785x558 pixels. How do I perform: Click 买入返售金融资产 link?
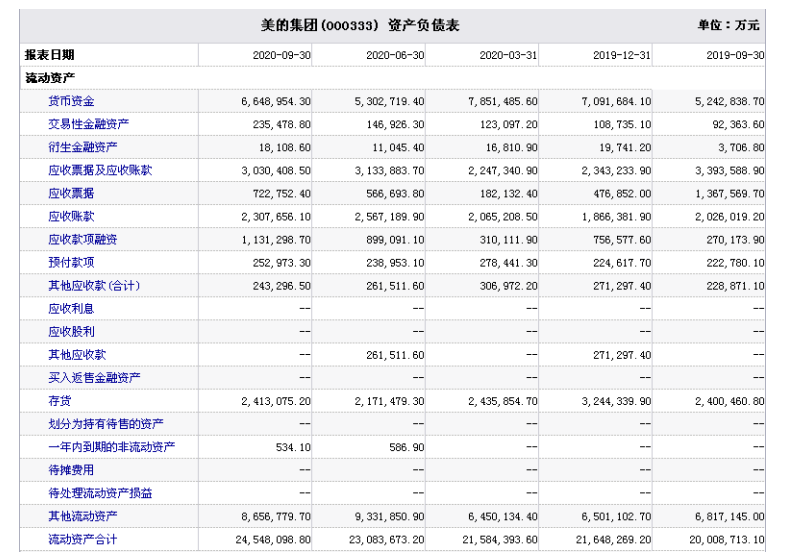tap(94, 378)
